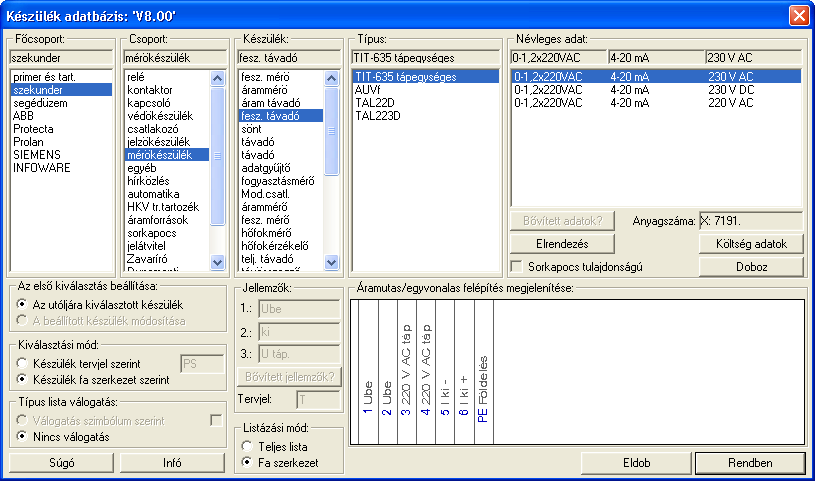Click the PS tervjel input field
Screen dimensions: 815x481
tap(202, 364)
